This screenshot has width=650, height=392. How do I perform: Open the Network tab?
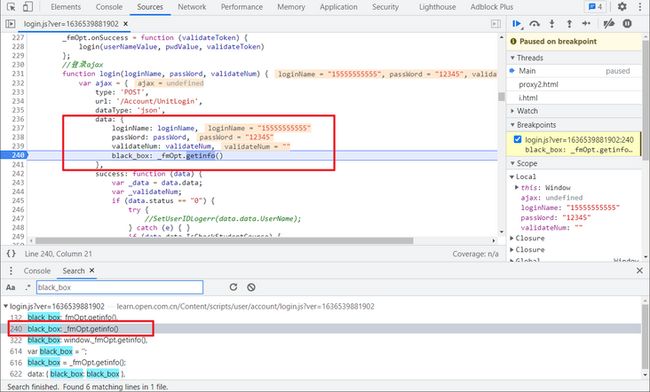[192, 7]
